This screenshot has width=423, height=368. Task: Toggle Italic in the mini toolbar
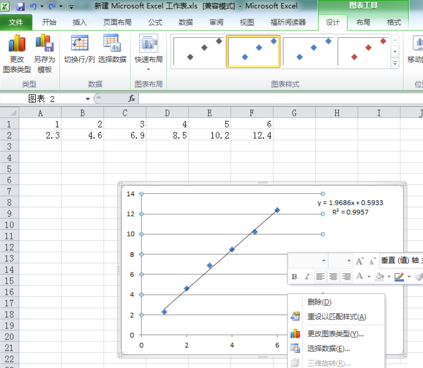click(x=307, y=277)
